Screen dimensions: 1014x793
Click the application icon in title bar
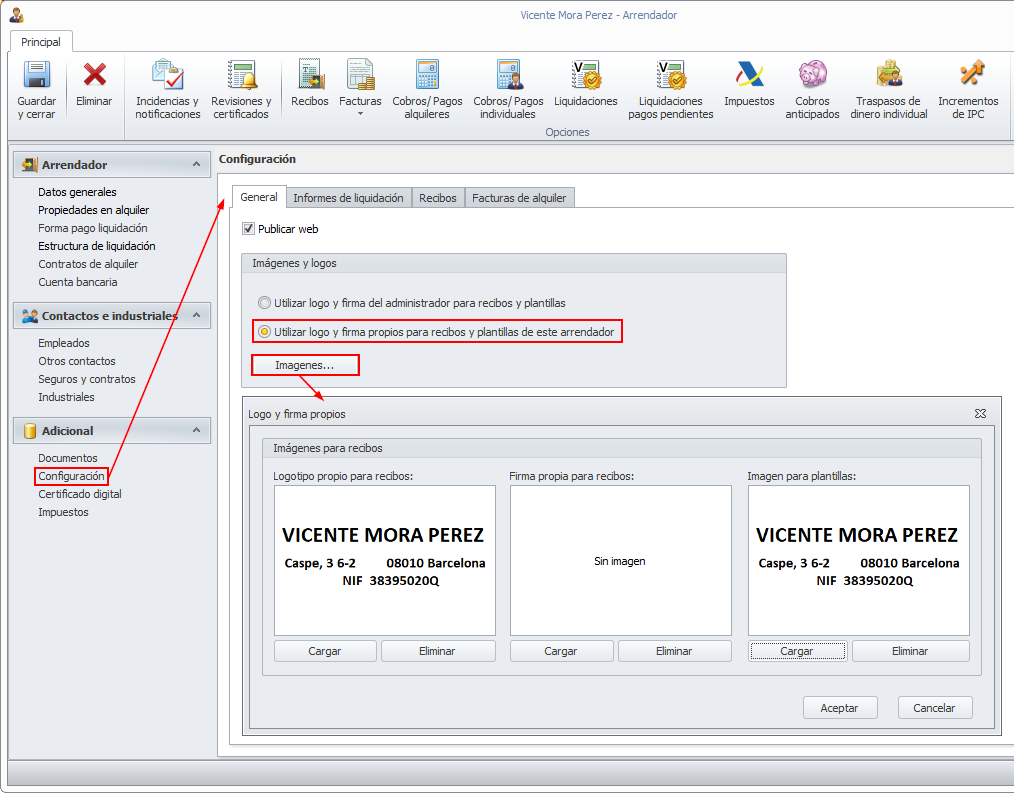16,15
